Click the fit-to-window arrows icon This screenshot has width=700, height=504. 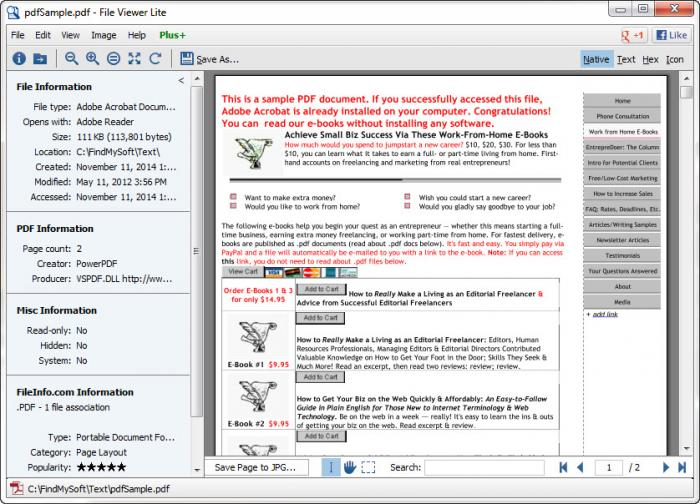click(134, 59)
